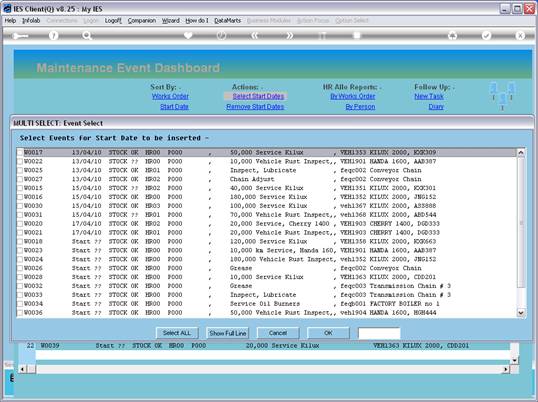Viewport: 538px width, 402px height.
Task: Click the event list scroll-down arrow
Action: [x=521, y=312]
